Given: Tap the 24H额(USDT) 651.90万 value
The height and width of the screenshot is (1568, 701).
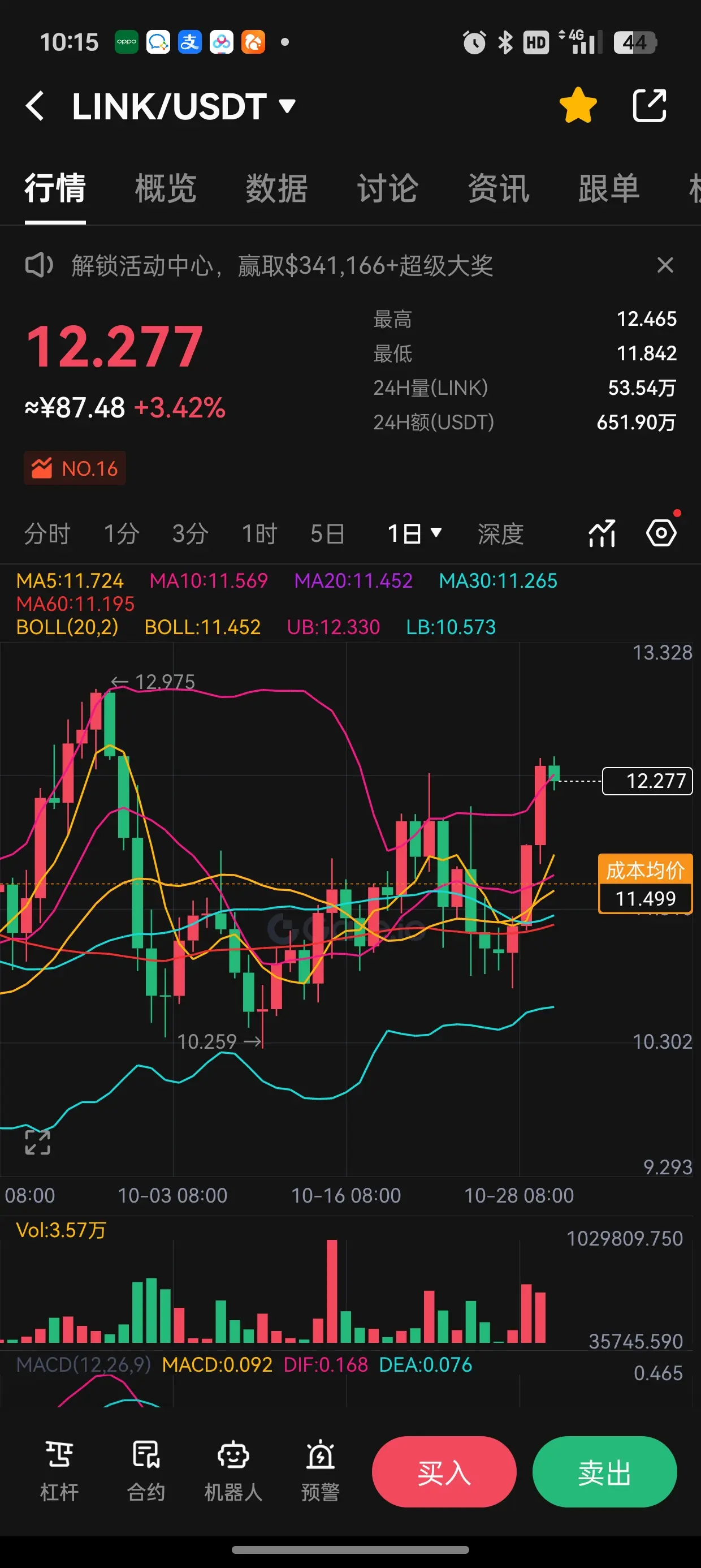Looking at the screenshot, I should coord(637,422).
